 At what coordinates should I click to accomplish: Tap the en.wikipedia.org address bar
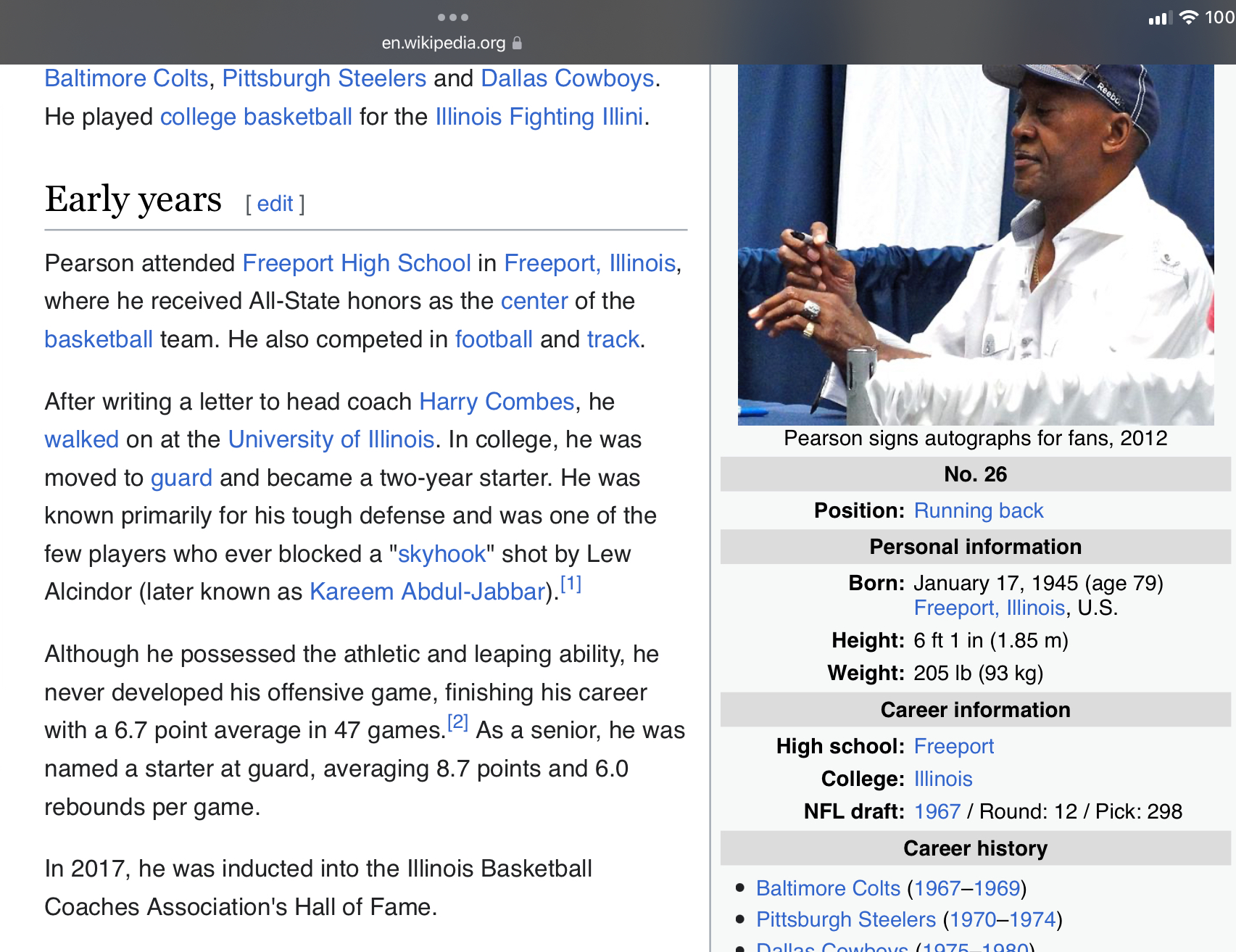[x=444, y=43]
